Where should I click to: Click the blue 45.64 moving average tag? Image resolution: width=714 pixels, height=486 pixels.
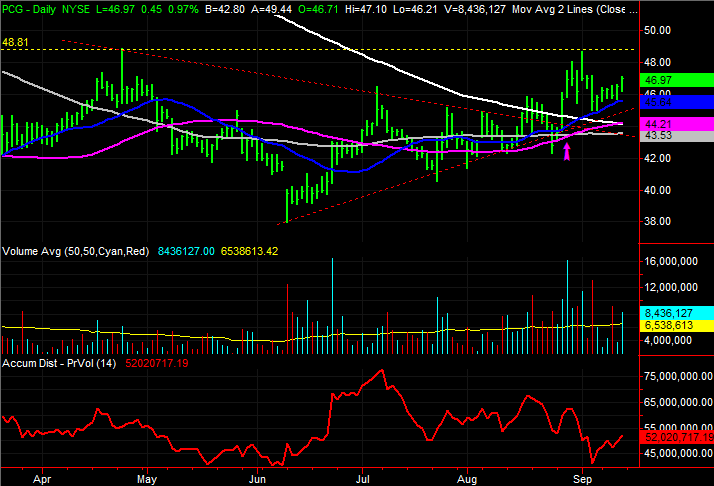[x=677, y=102]
